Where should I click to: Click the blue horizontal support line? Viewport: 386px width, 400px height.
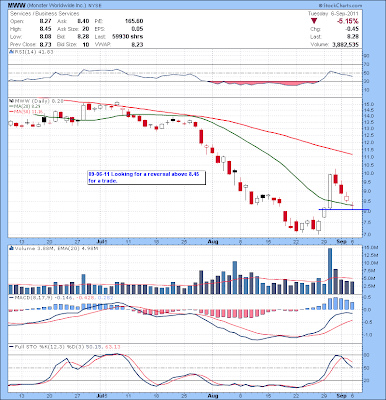click(x=344, y=210)
